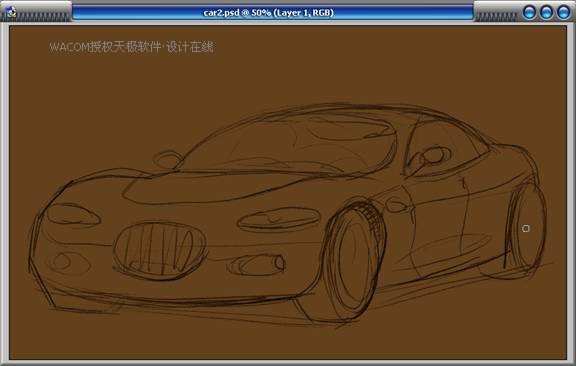The width and height of the screenshot is (576, 366).
Task: Click the fog light below the left headlight
Action: coord(256,264)
